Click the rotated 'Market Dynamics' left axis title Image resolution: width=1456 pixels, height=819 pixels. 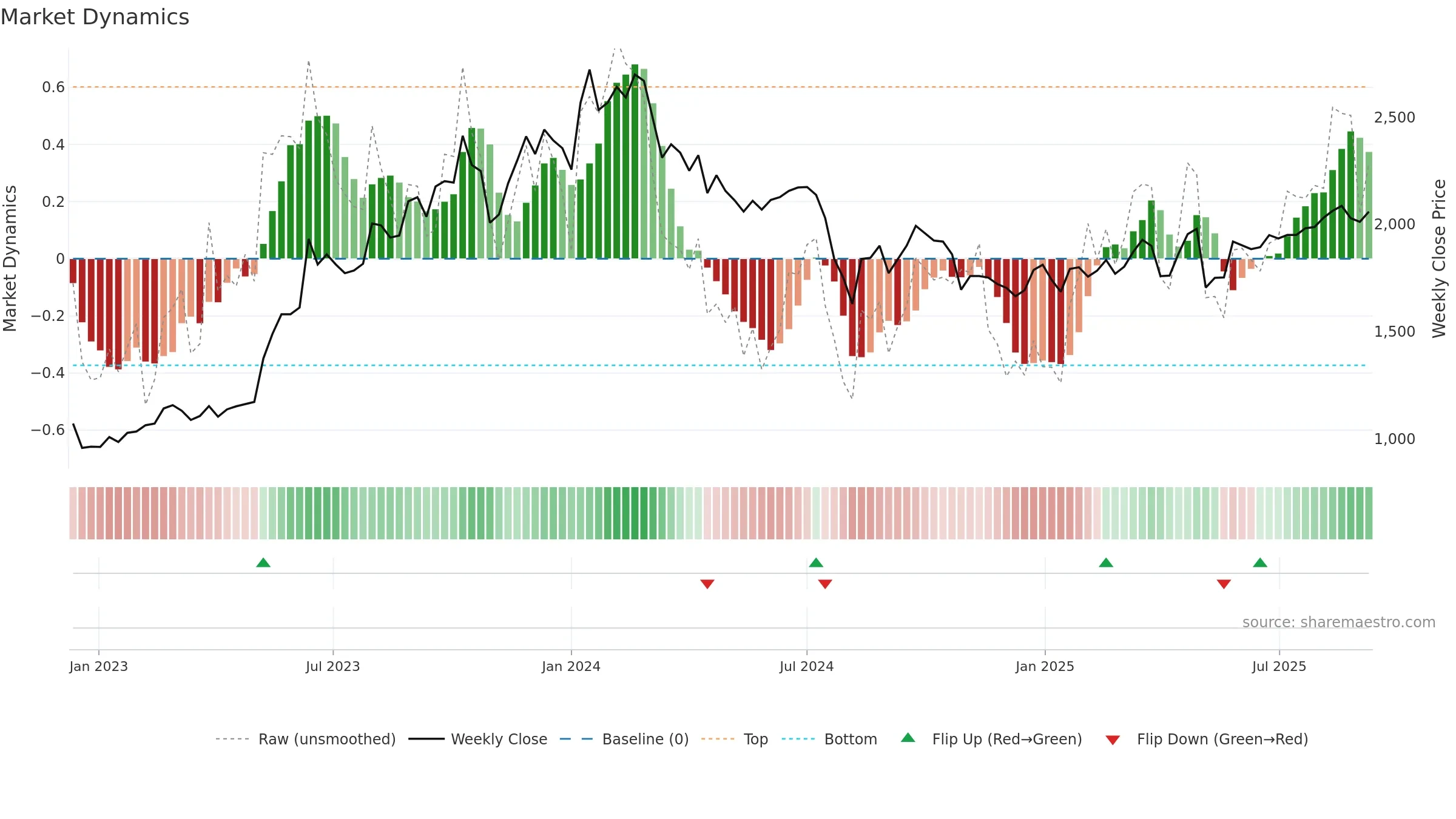10,258
